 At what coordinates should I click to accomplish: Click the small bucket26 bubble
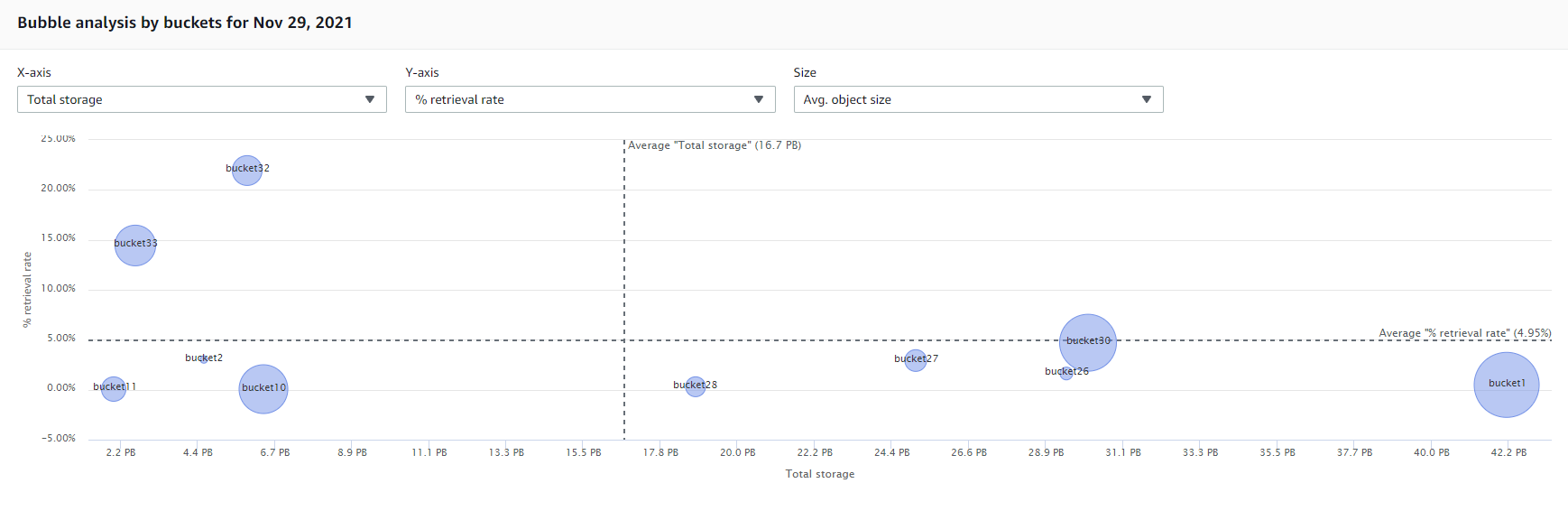[x=1066, y=373]
